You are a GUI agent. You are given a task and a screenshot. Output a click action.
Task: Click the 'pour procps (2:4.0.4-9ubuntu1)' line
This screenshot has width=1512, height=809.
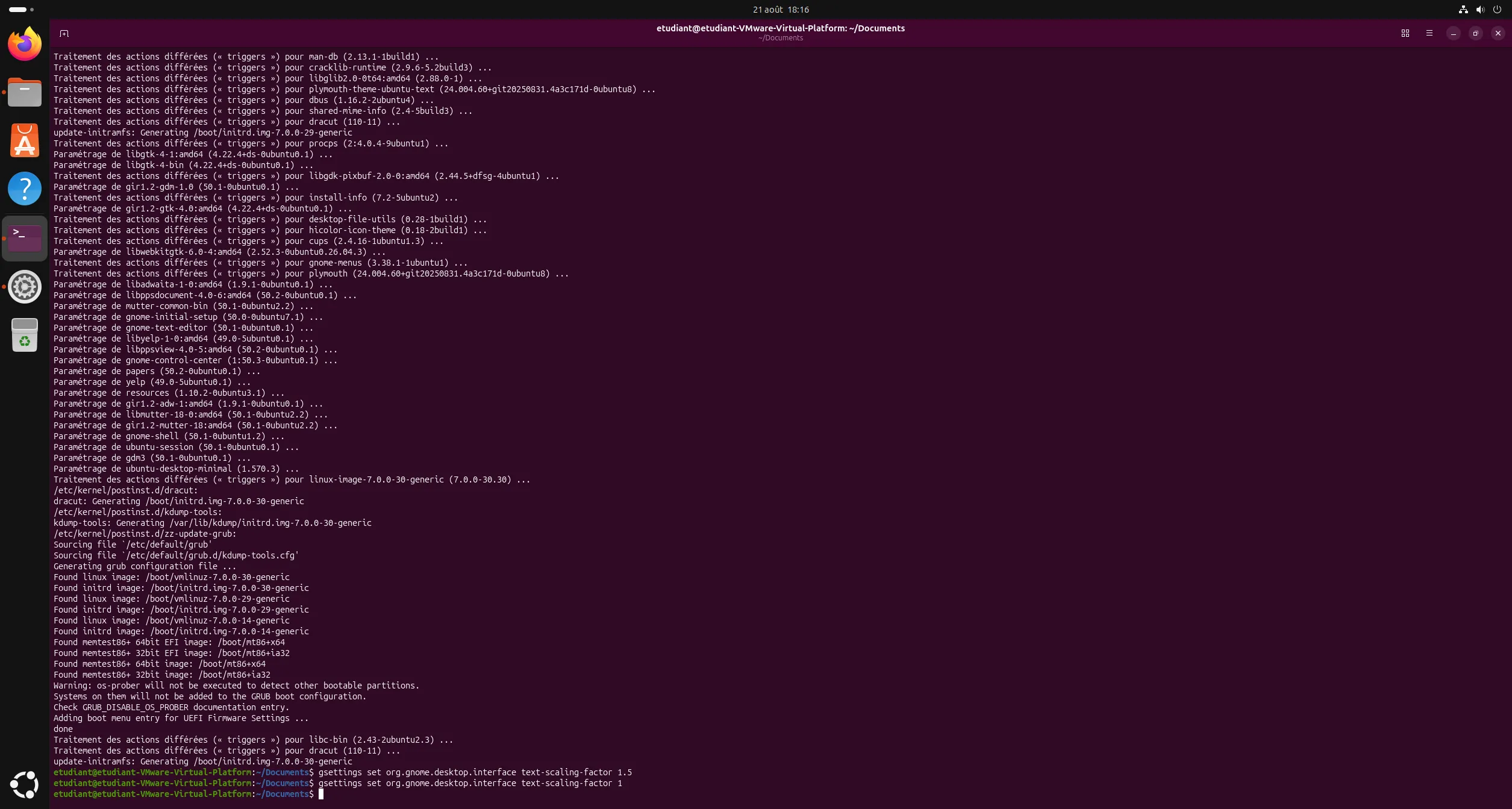coord(251,143)
